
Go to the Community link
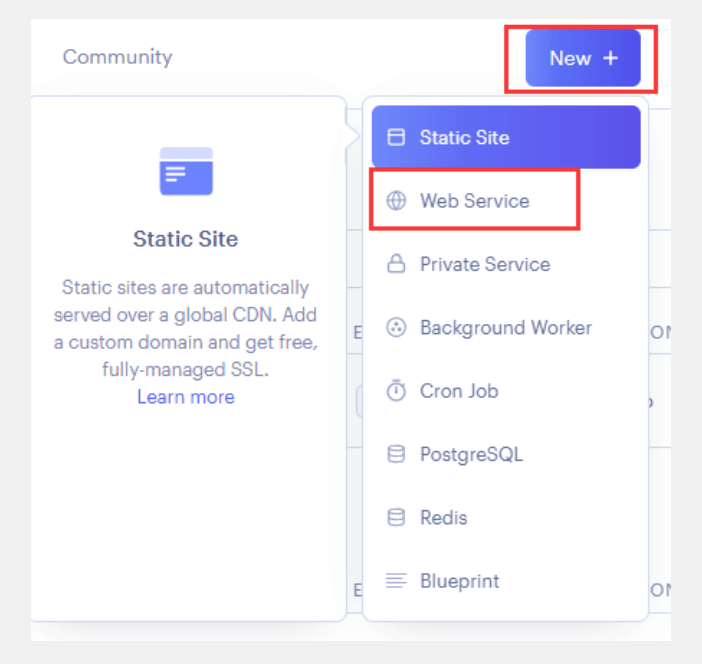117,57
